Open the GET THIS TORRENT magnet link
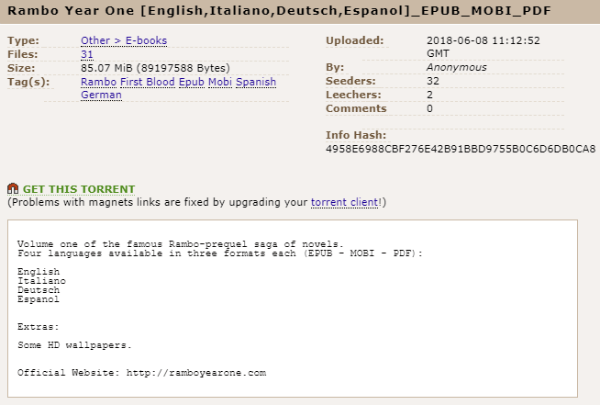The height and width of the screenshot is (405, 600). pos(78,189)
